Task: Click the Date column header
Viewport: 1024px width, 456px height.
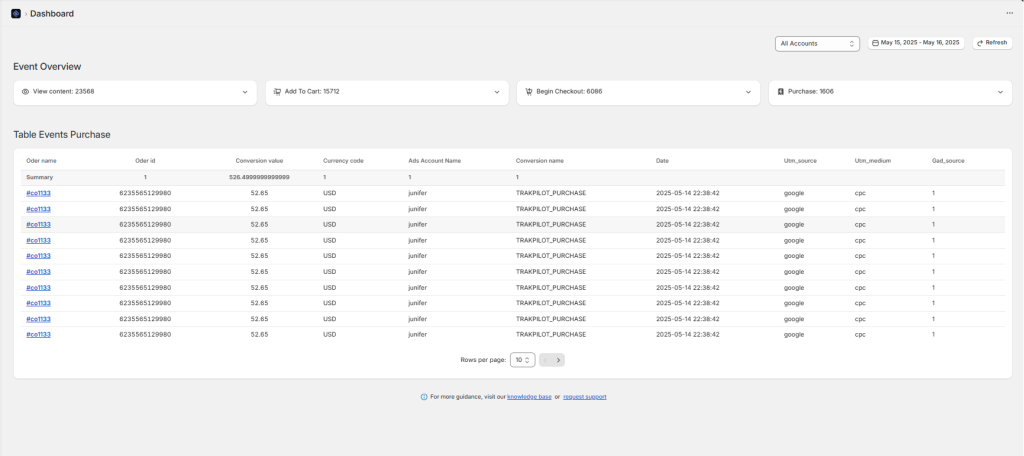Action: coord(662,161)
